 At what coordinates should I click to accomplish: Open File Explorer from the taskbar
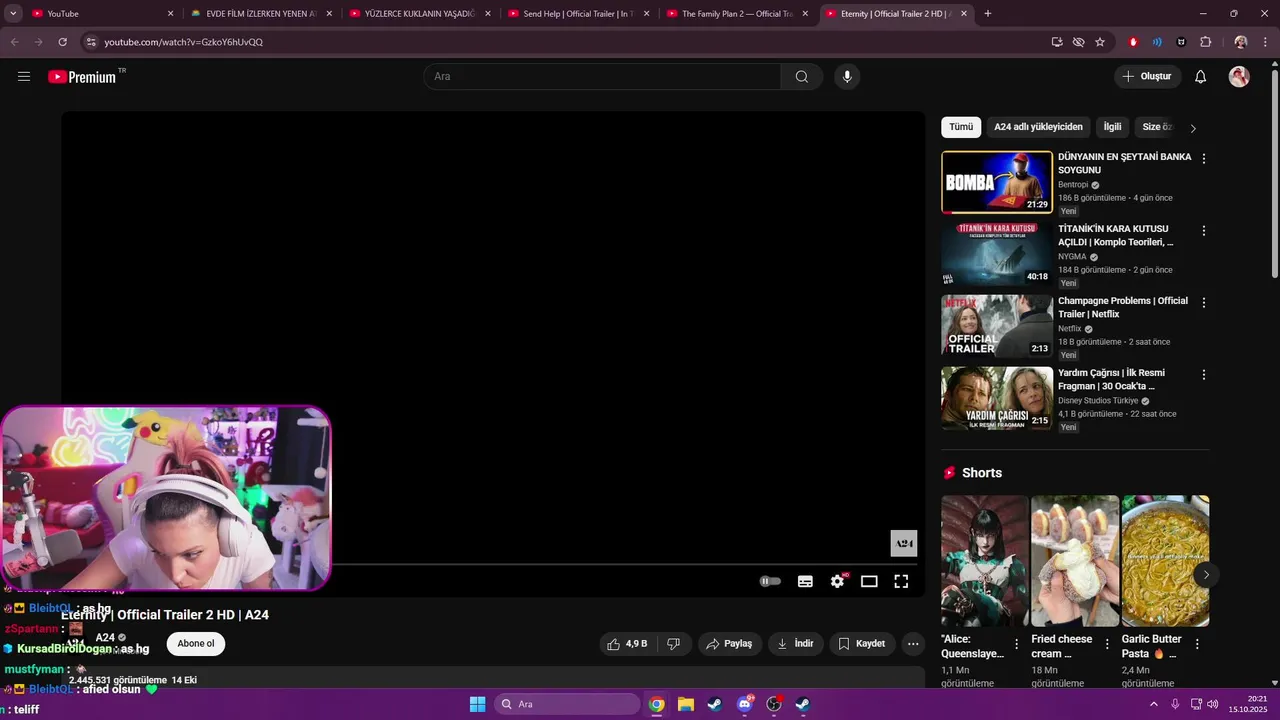tap(686, 704)
